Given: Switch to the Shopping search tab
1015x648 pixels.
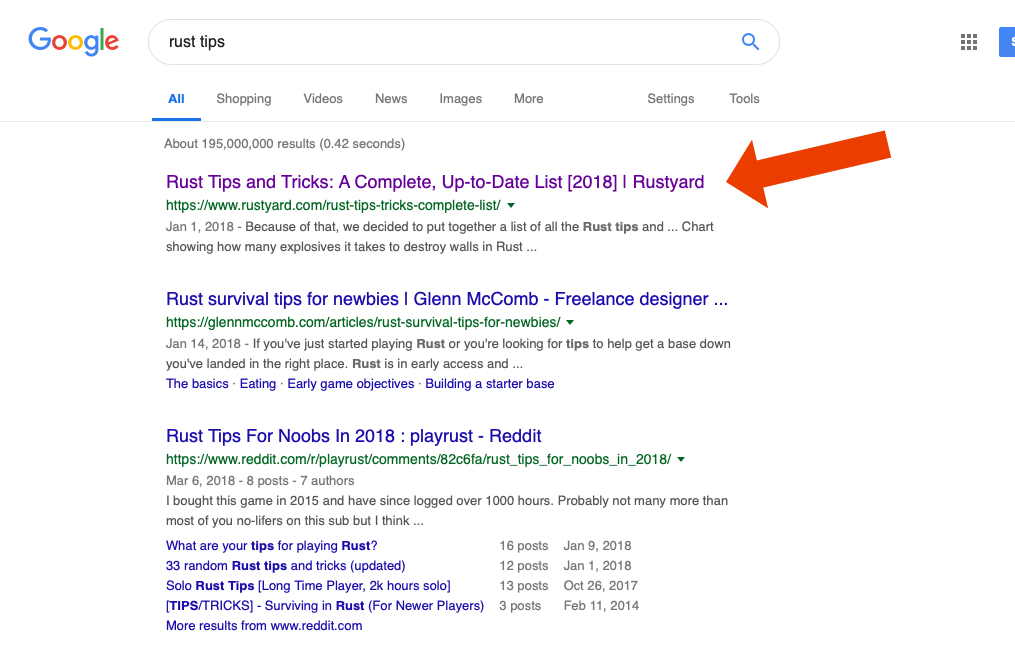Looking at the screenshot, I should point(243,99).
